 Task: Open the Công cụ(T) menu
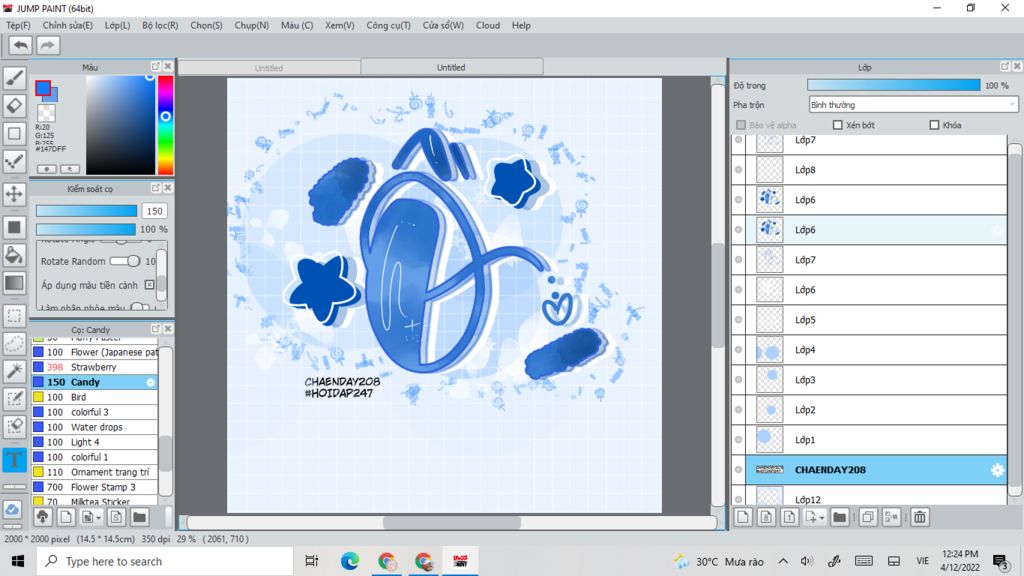389,25
